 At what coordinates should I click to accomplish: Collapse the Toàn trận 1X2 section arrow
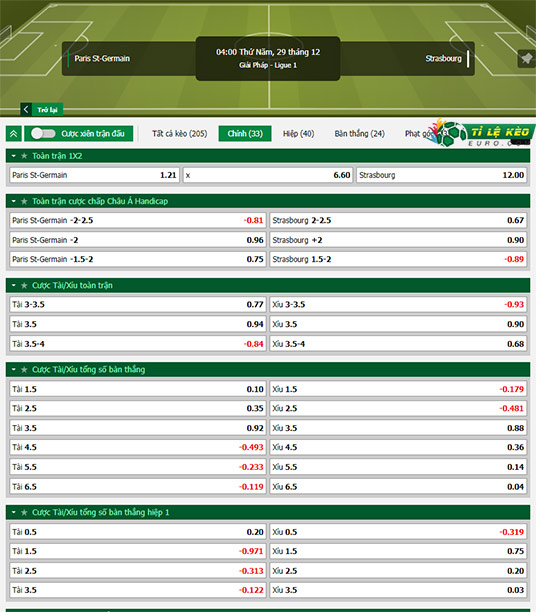point(14,156)
